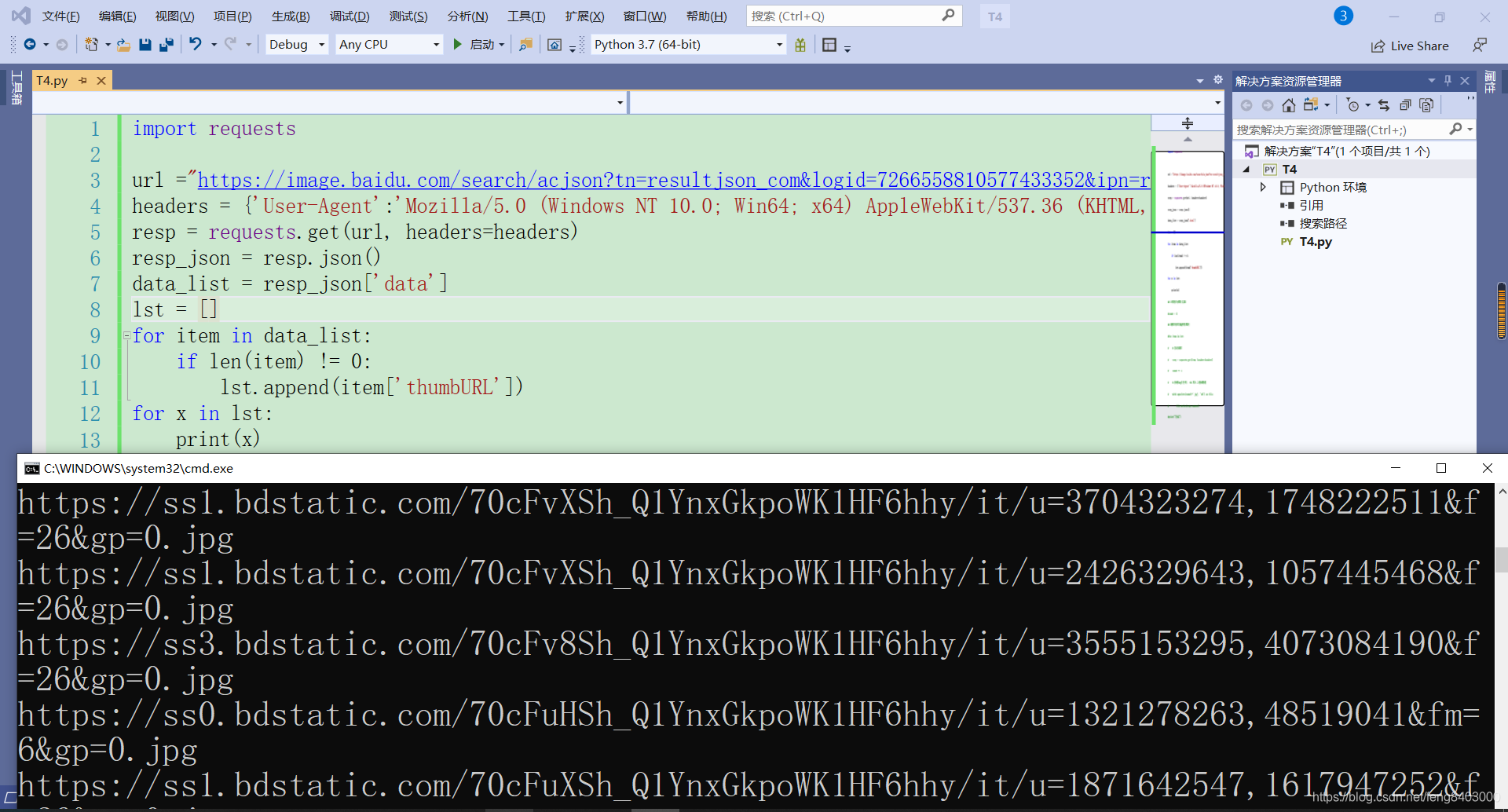
Task: Click Home icon in Solution Explorer toolbar
Action: coord(1289,105)
